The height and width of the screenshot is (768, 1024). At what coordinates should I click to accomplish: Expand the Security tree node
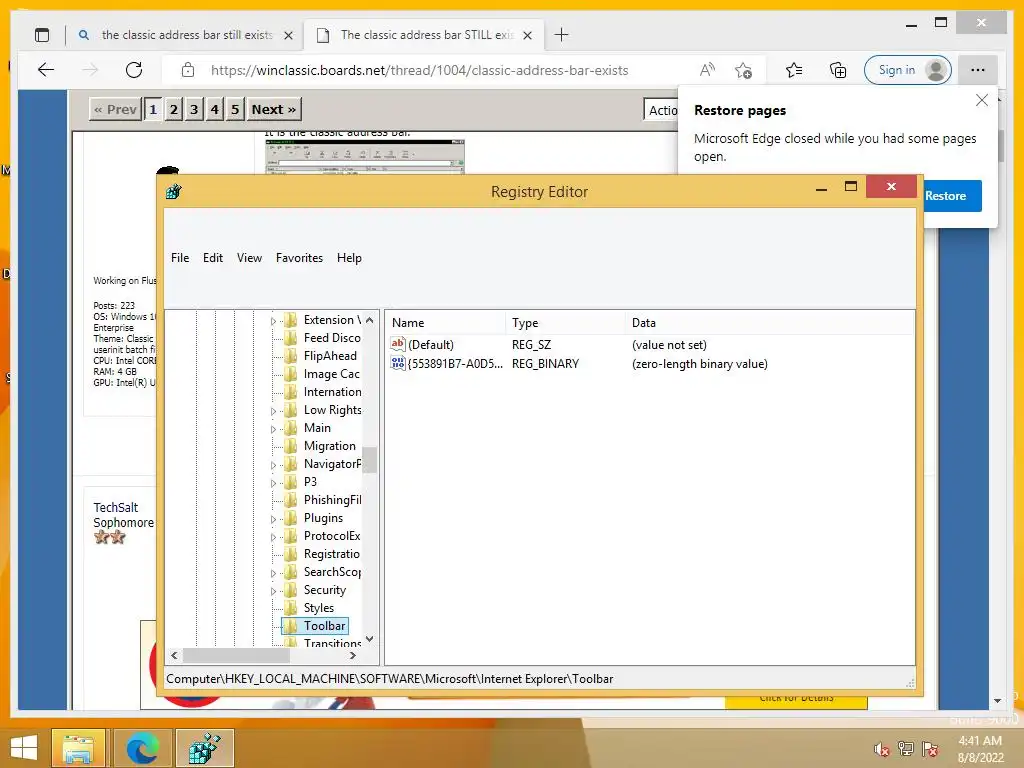click(274, 591)
